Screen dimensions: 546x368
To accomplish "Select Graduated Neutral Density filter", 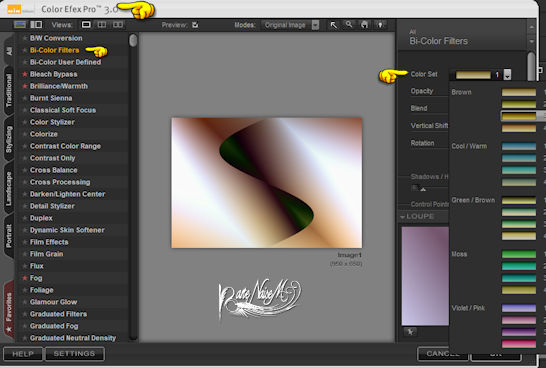I will click(73, 338).
